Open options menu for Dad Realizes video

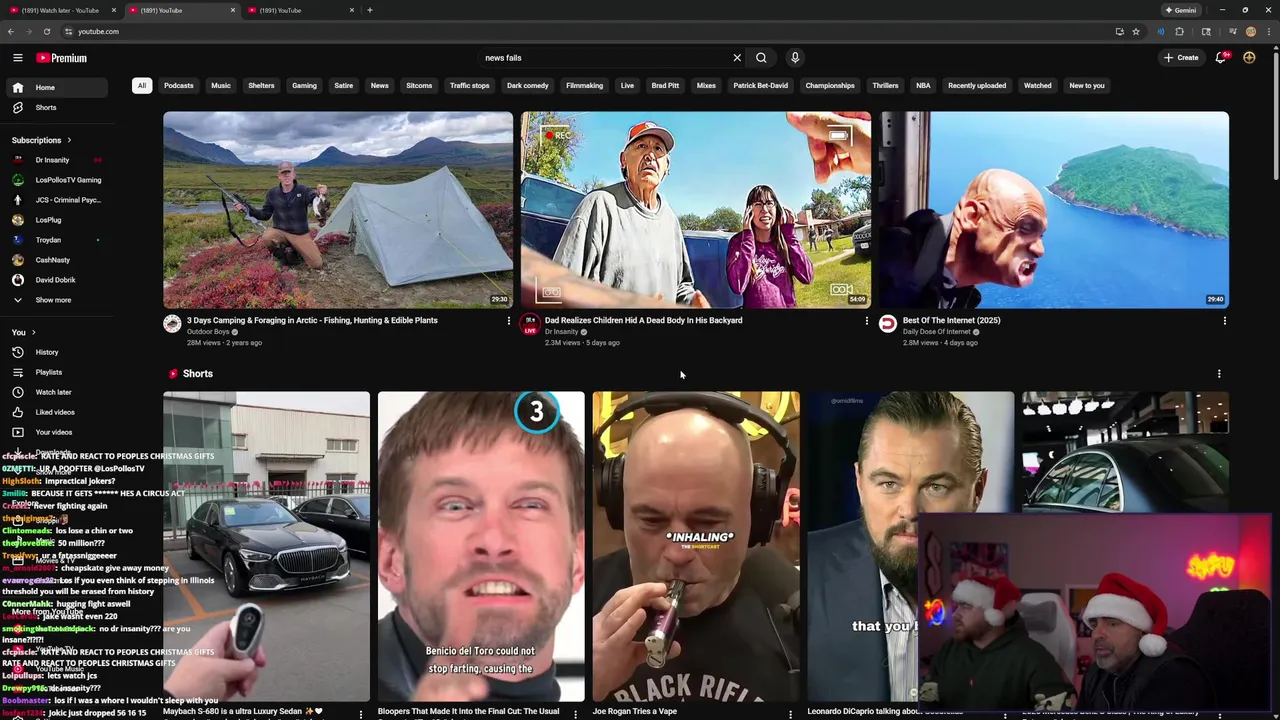click(x=866, y=321)
